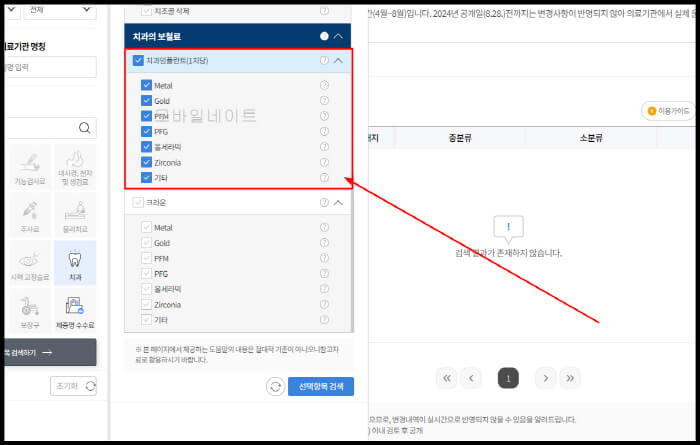Open the 전체 dropdown in sidebar
Screen dimensions: 700x445
pos(60,11)
